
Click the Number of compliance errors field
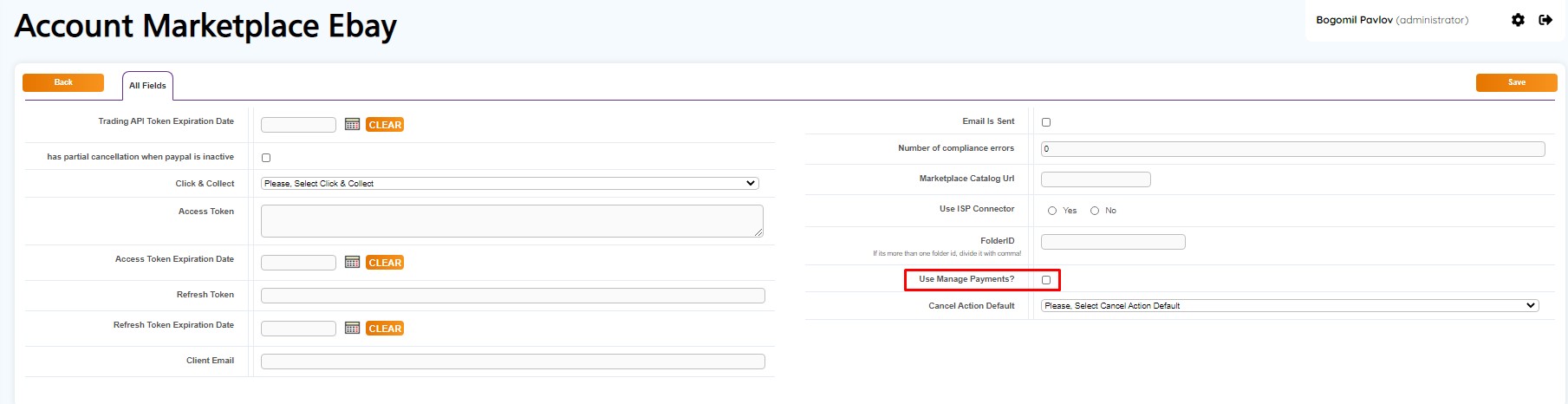tap(1293, 149)
